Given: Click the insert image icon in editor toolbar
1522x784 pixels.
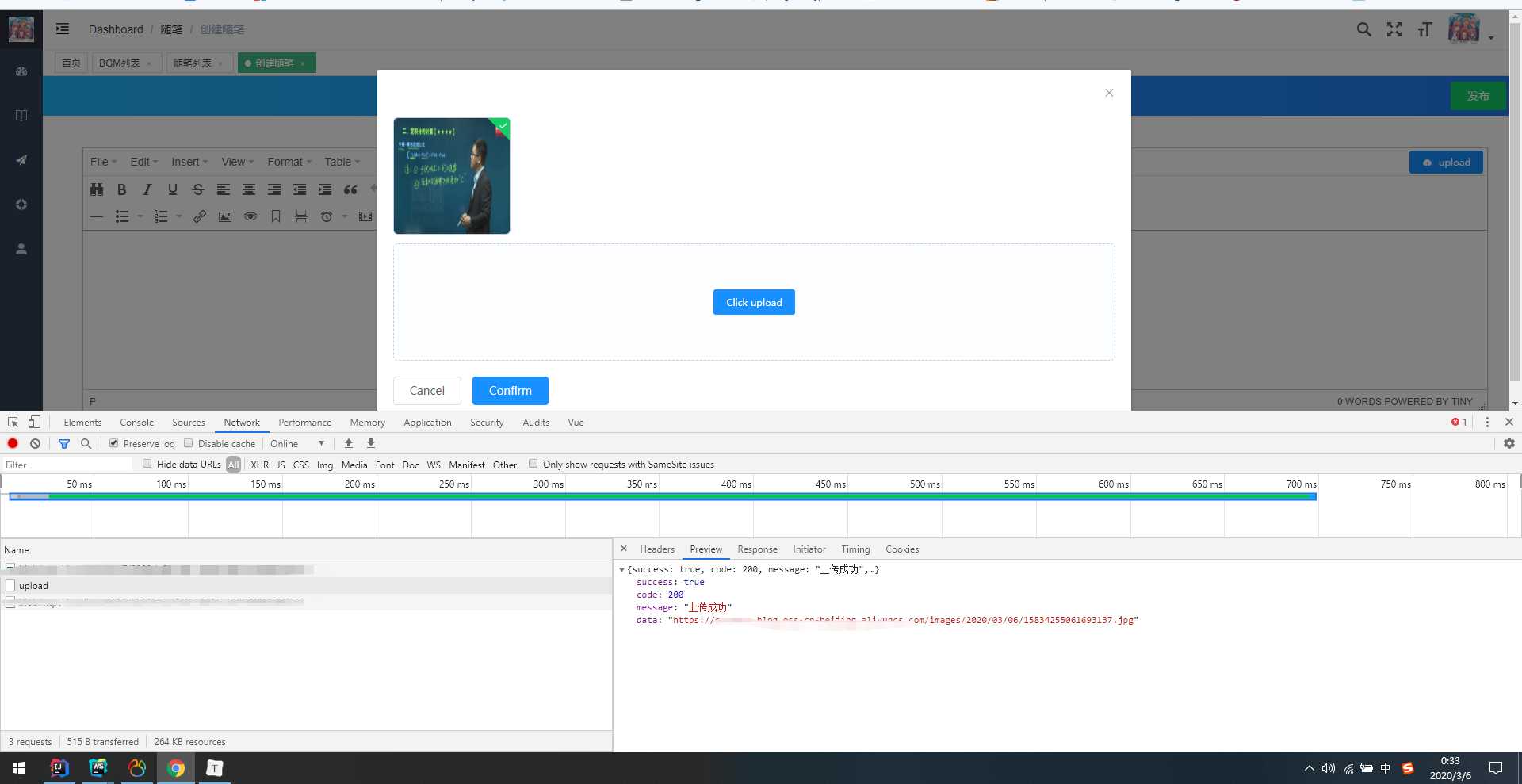Looking at the screenshot, I should 225,216.
